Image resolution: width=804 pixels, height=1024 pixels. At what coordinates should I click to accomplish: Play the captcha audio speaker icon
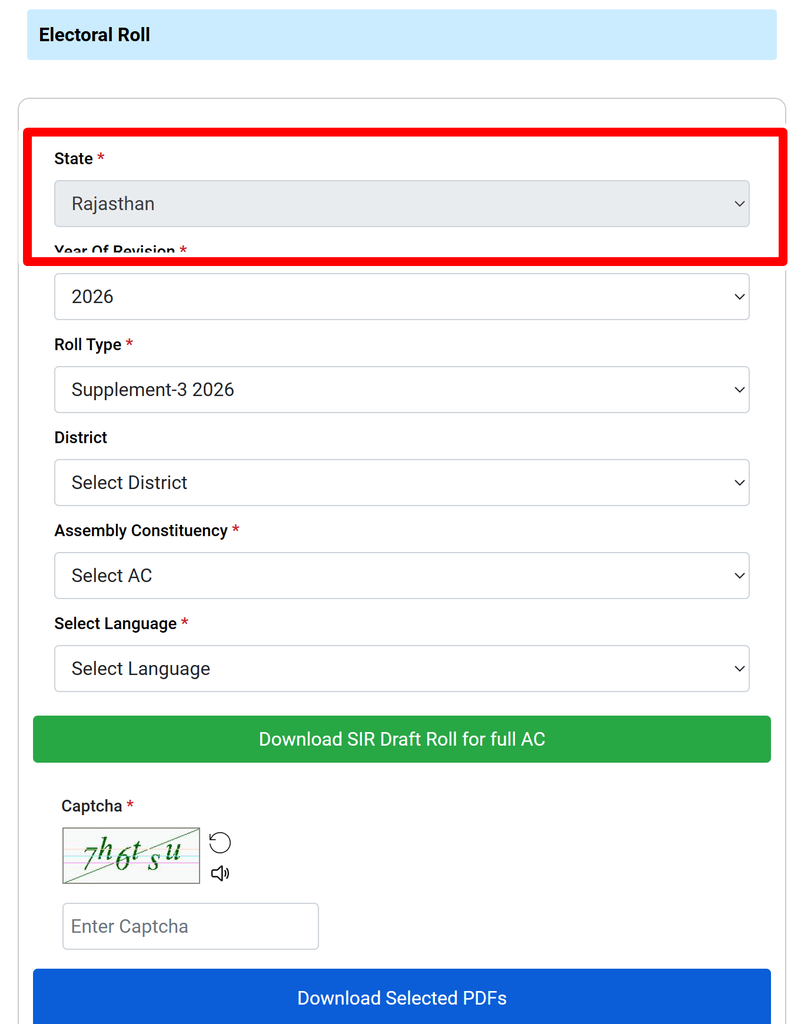tap(219, 873)
